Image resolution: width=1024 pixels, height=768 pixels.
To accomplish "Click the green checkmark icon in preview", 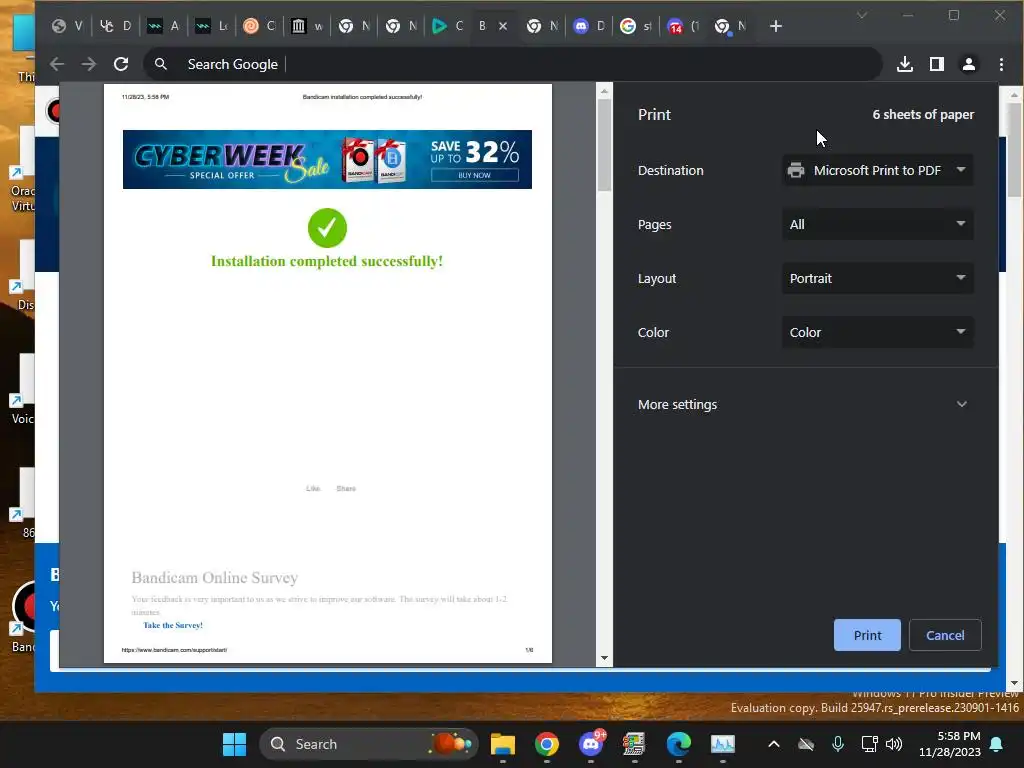I will pyautogui.click(x=327, y=228).
